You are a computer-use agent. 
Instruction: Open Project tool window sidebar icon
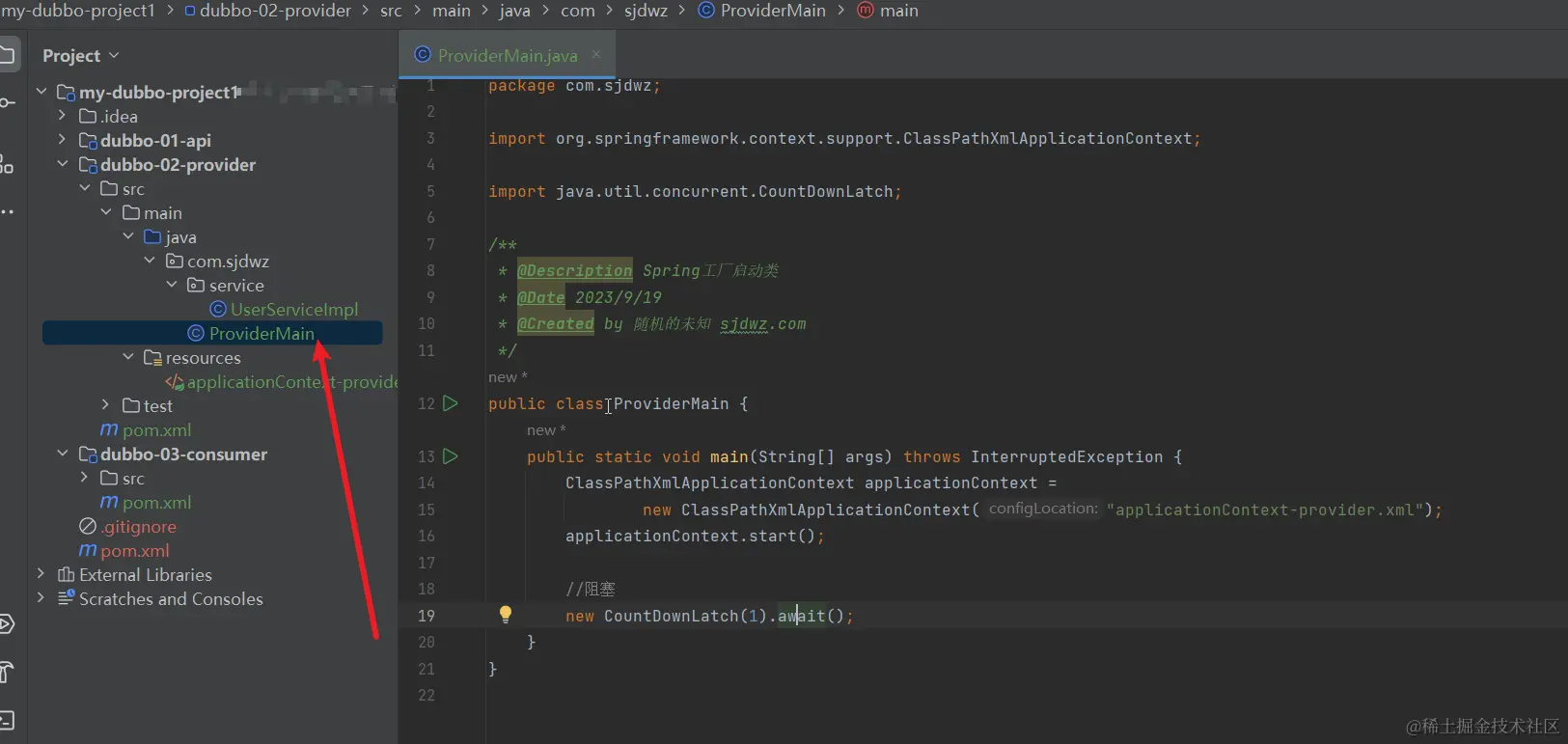[x=8, y=53]
